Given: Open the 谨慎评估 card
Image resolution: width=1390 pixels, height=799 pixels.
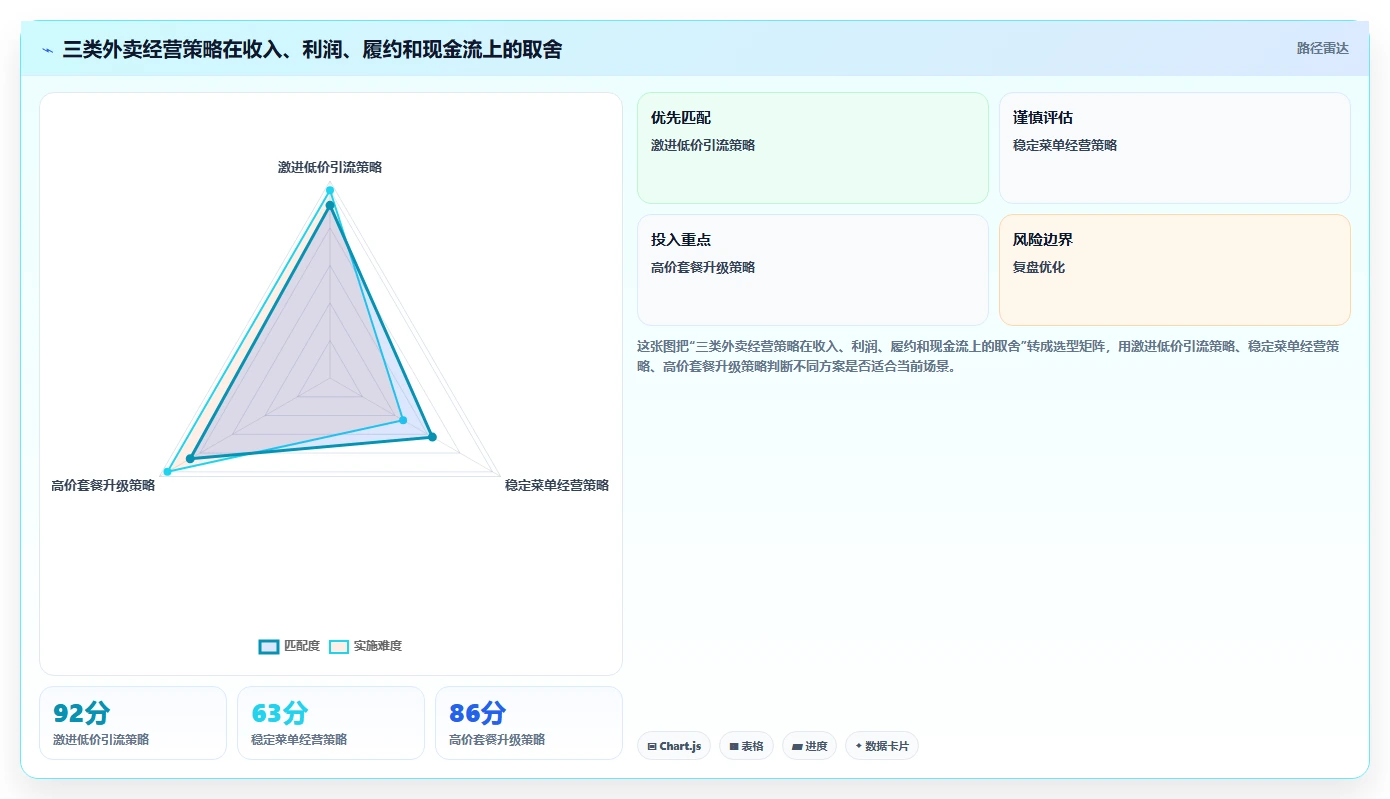Looking at the screenshot, I should (x=1175, y=148).
